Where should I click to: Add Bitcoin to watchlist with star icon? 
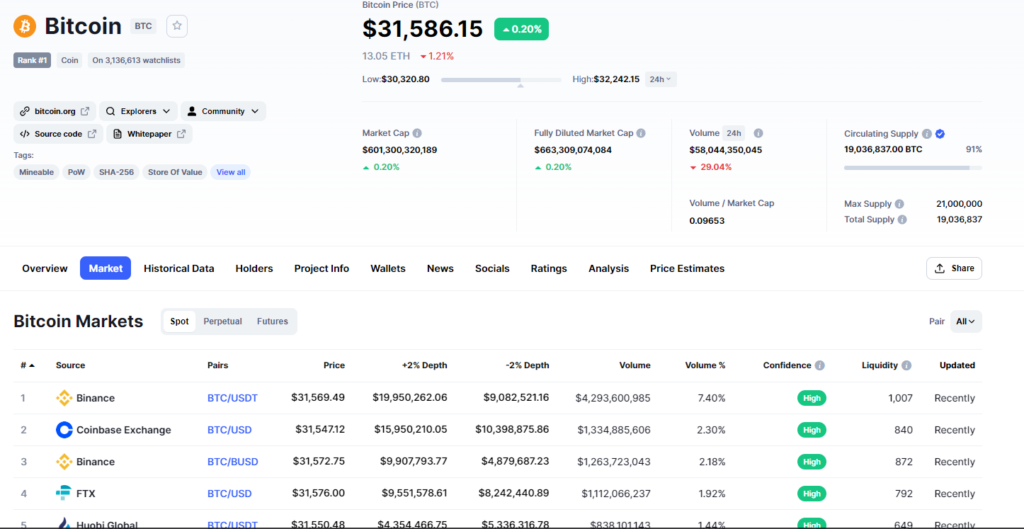(177, 26)
